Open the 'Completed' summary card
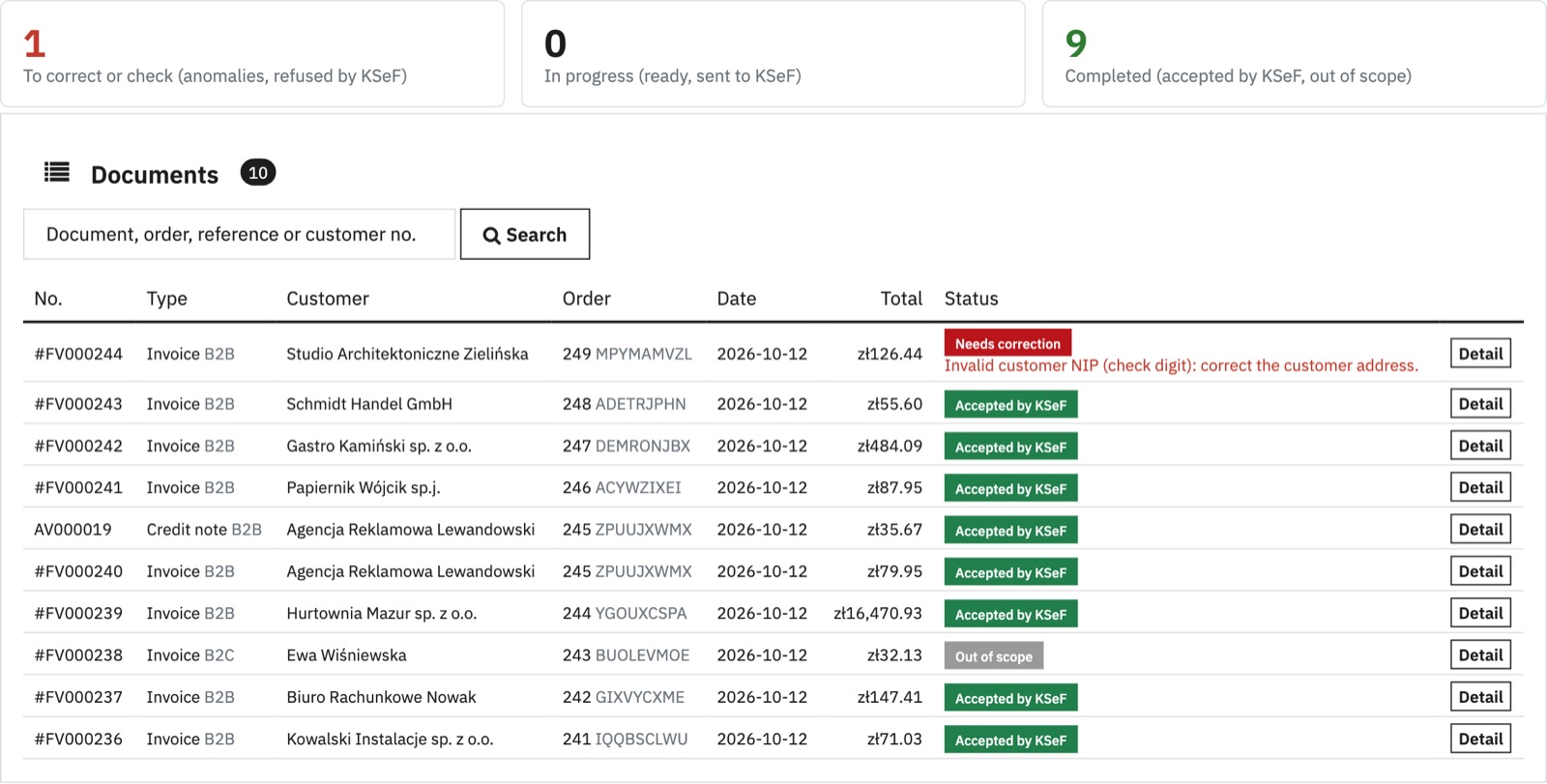This screenshot has width=1547, height=784. click(x=1295, y=54)
